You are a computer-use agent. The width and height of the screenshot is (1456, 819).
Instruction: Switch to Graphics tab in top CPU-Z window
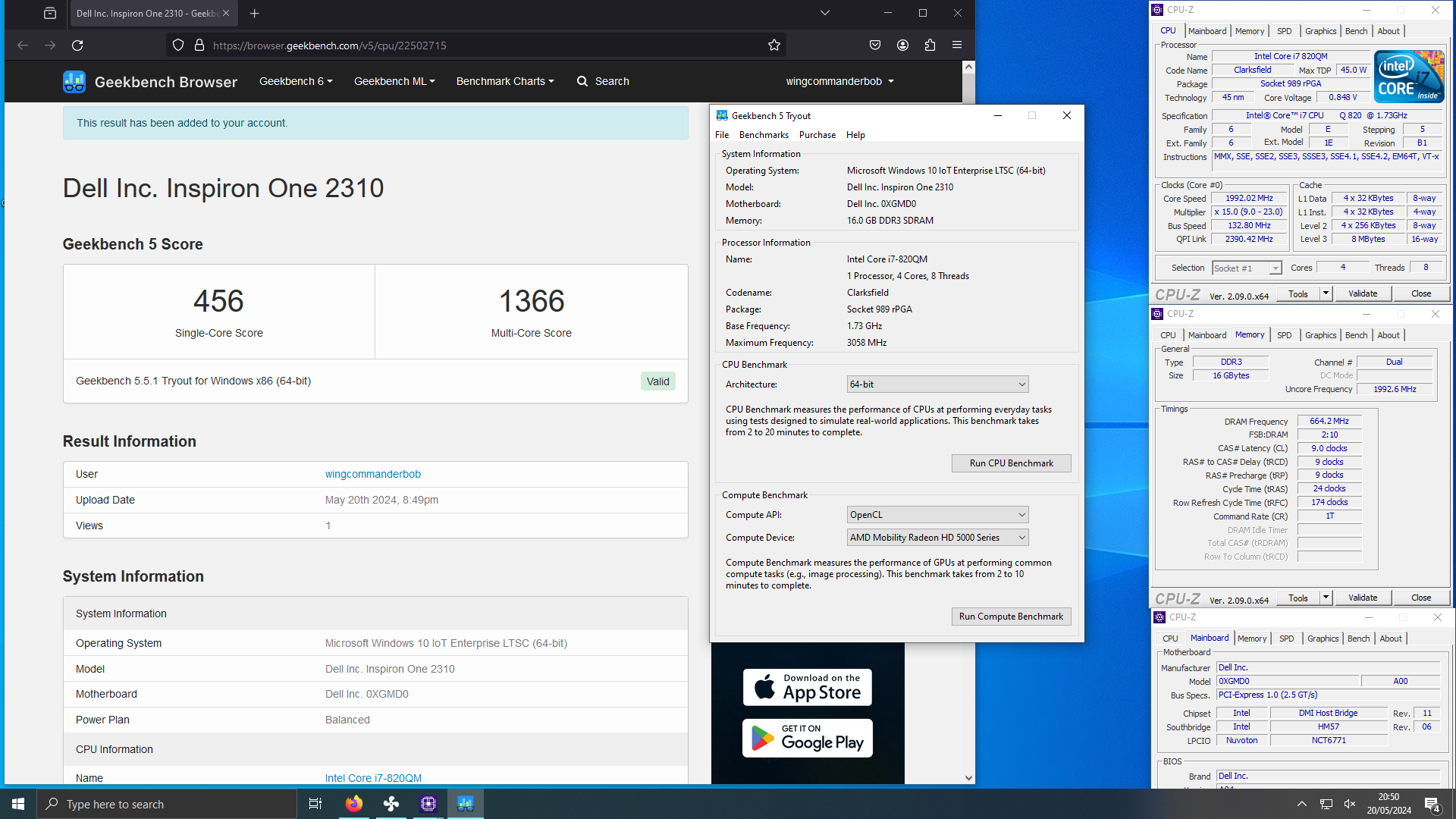(x=1320, y=31)
